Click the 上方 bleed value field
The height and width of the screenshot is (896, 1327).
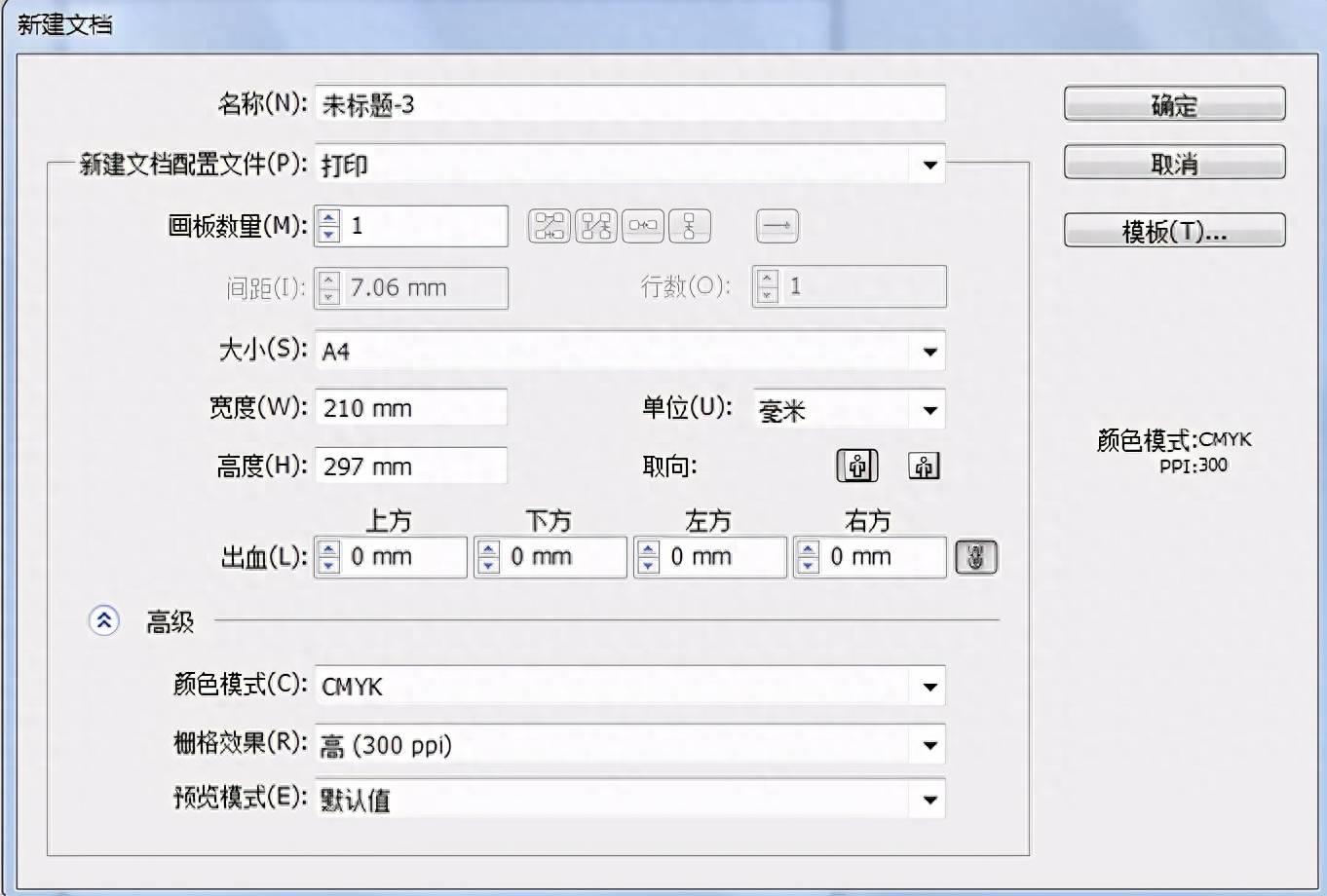click(404, 557)
